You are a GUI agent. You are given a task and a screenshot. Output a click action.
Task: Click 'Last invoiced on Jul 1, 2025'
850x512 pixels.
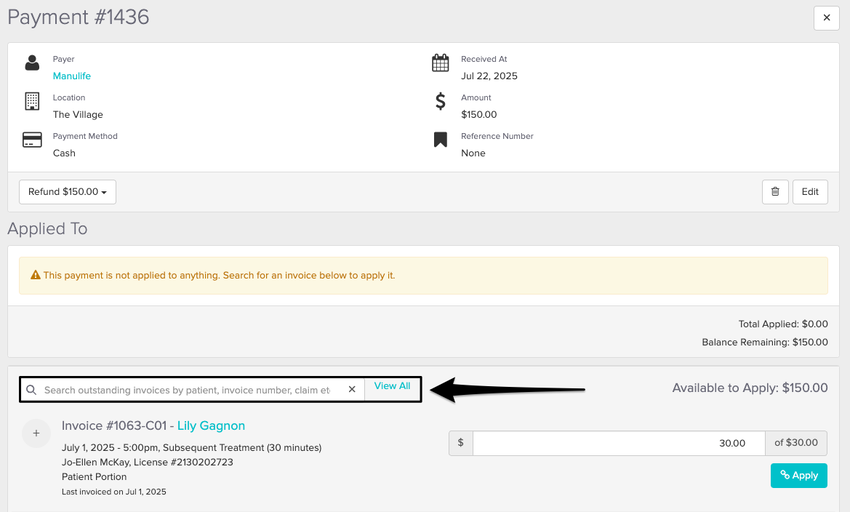[x=114, y=492]
